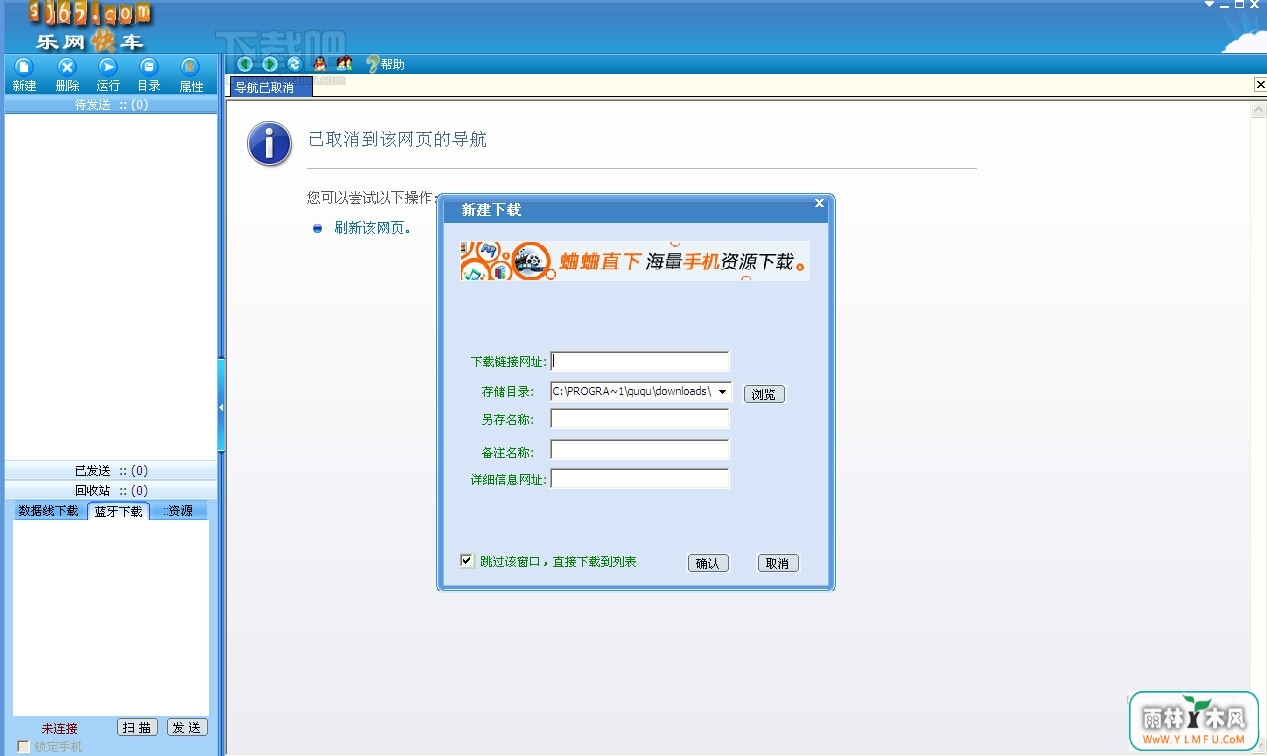
Task: Uncheck 跳过该窗口，直接下载到列表 checkbox
Action: click(466, 561)
